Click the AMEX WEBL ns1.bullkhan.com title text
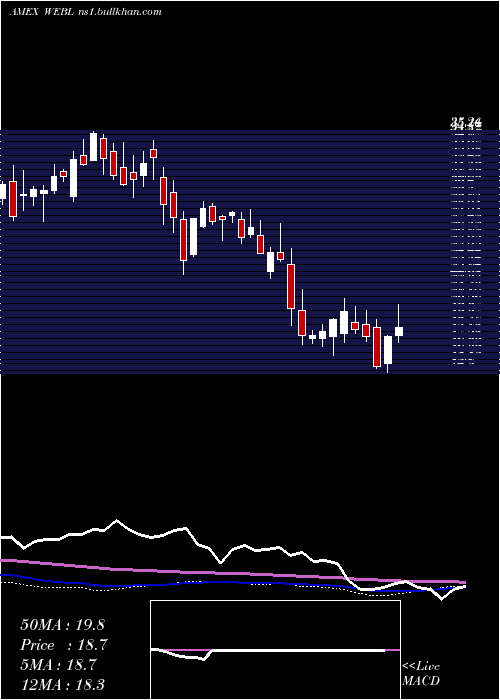The width and height of the screenshot is (500, 700). pyautogui.click(x=86, y=12)
